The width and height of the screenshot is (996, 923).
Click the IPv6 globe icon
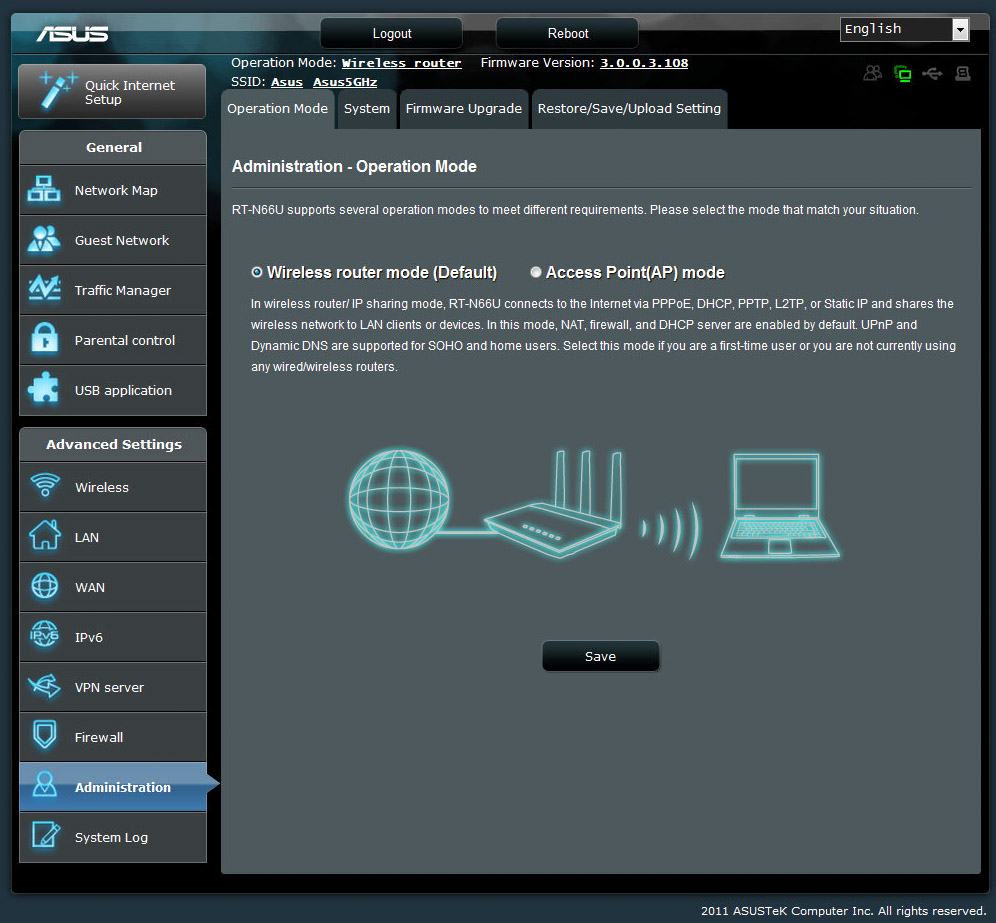click(x=44, y=635)
